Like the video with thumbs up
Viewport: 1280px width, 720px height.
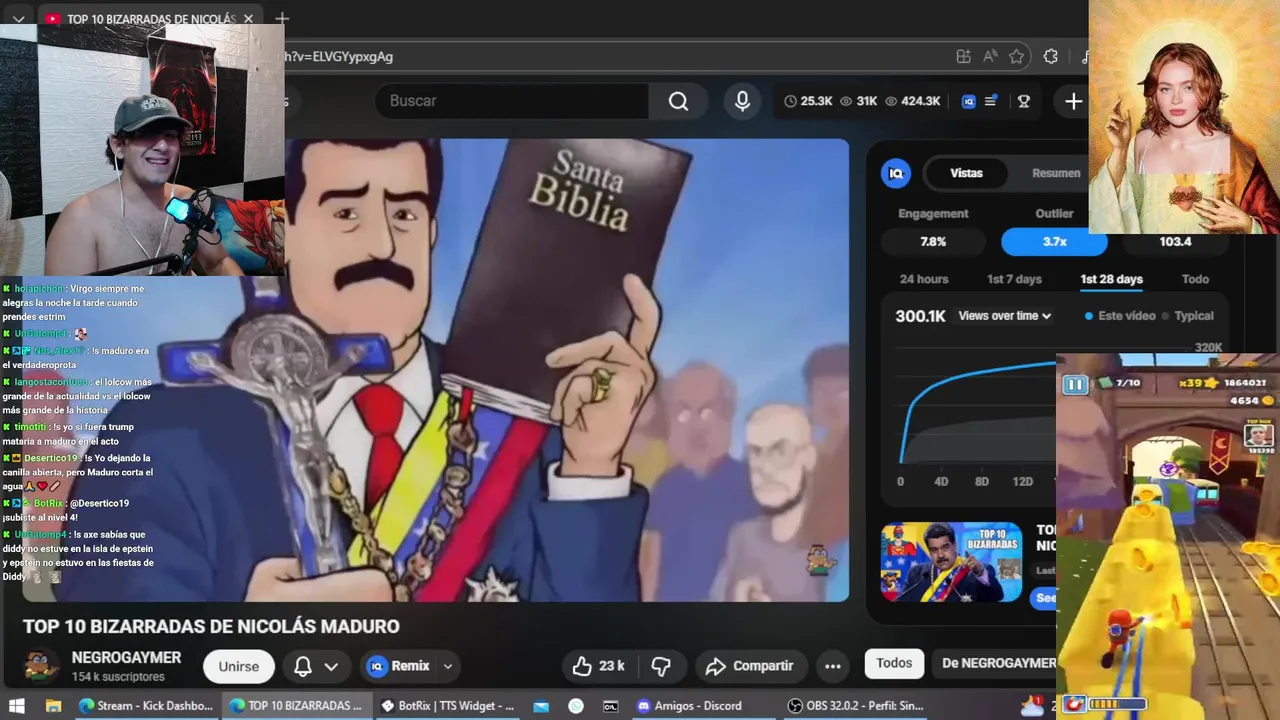tap(599, 666)
